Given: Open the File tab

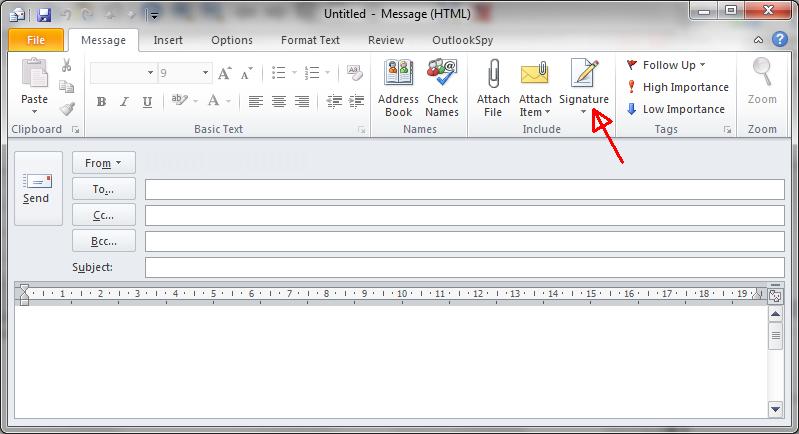Looking at the screenshot, I should pyautogui.click(x=36, y=40).
